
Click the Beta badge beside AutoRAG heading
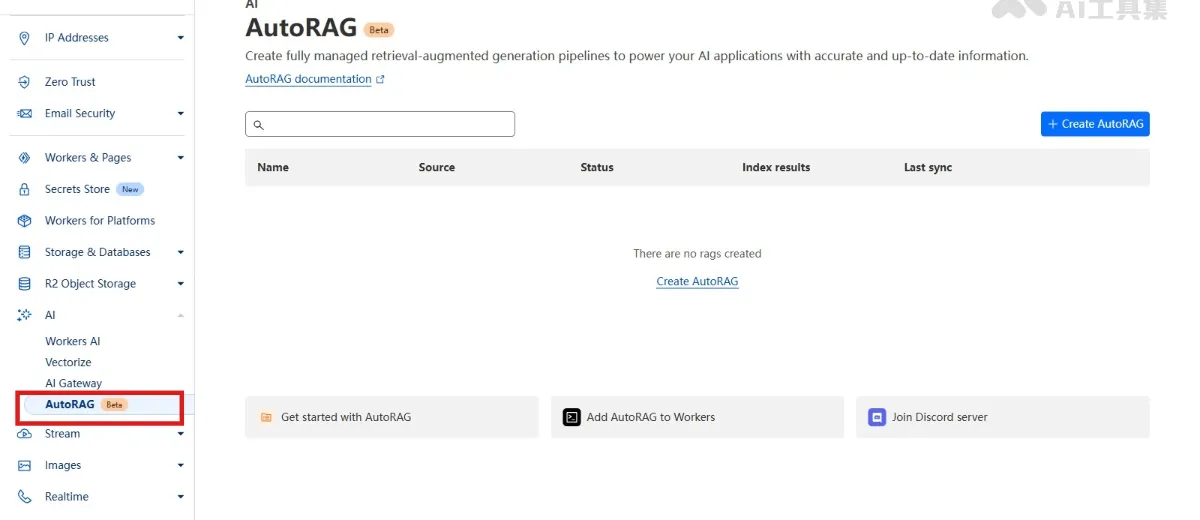379,30
